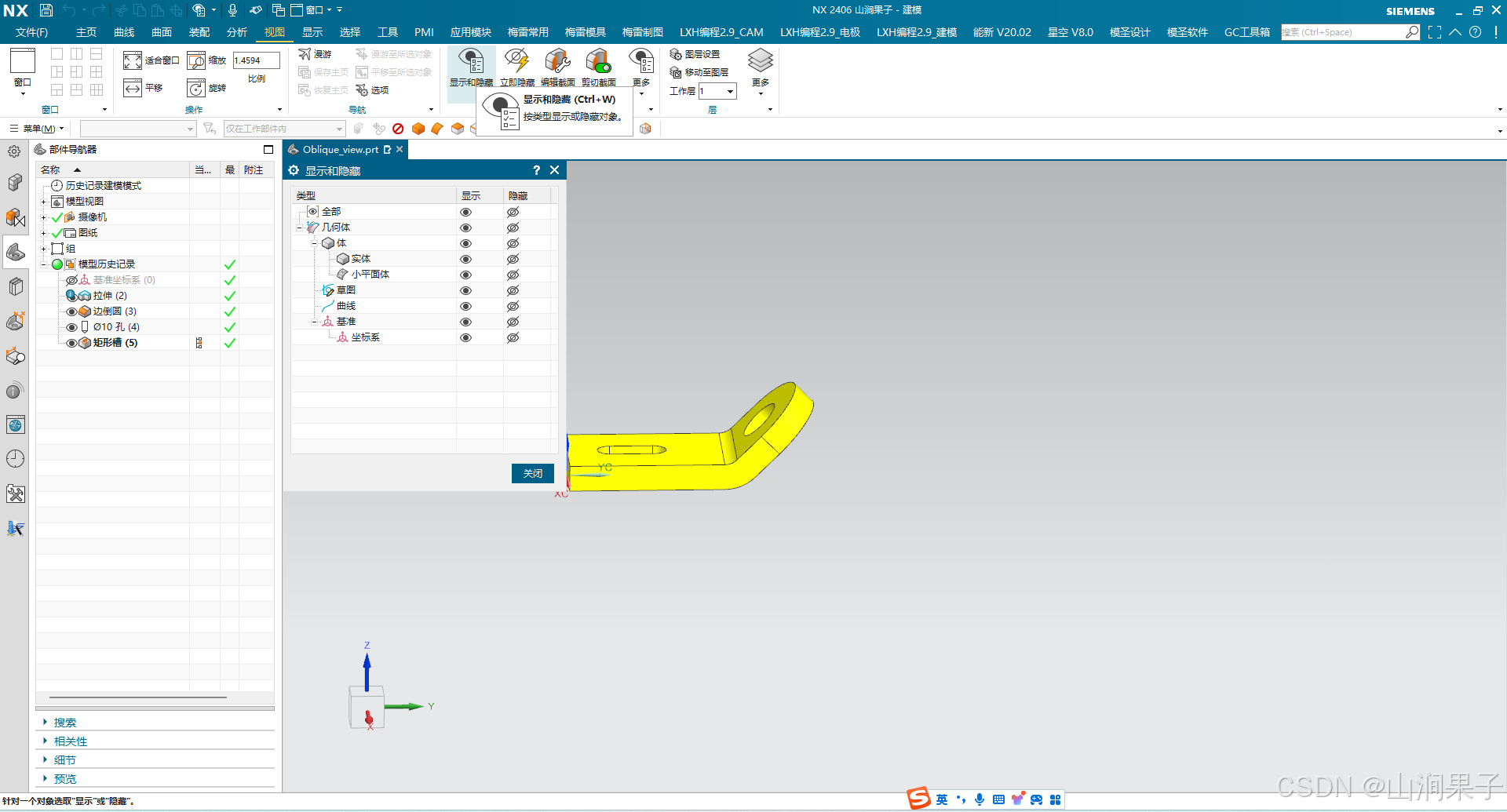Image resolution: width=1507 pixels, height=812 pixels.
Task: Open the web browser sidebar icon
Action: [x=15, y=424]
